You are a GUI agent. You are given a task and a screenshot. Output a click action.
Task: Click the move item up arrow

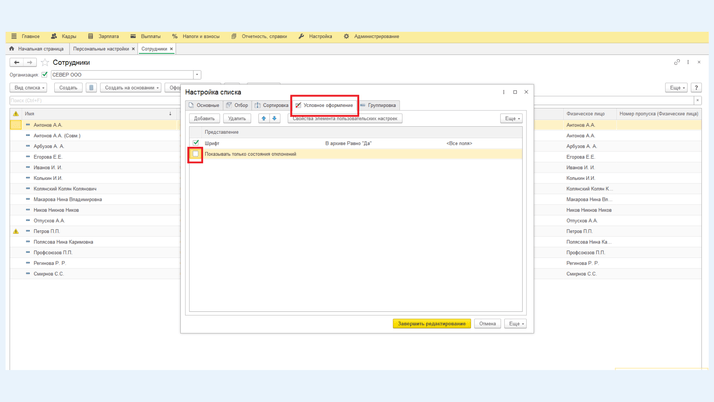coord(264,118)
